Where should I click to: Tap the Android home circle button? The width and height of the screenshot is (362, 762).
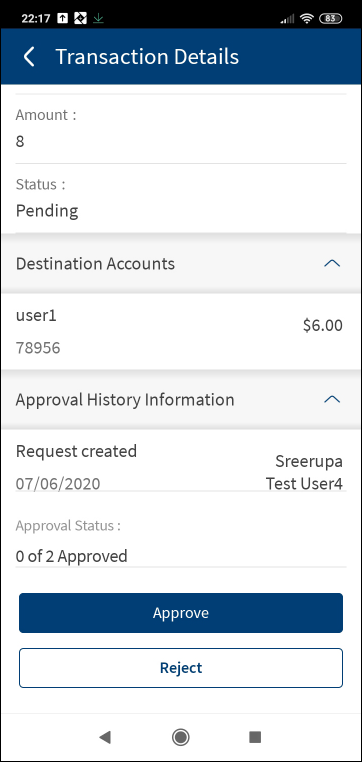click(181, 737)
